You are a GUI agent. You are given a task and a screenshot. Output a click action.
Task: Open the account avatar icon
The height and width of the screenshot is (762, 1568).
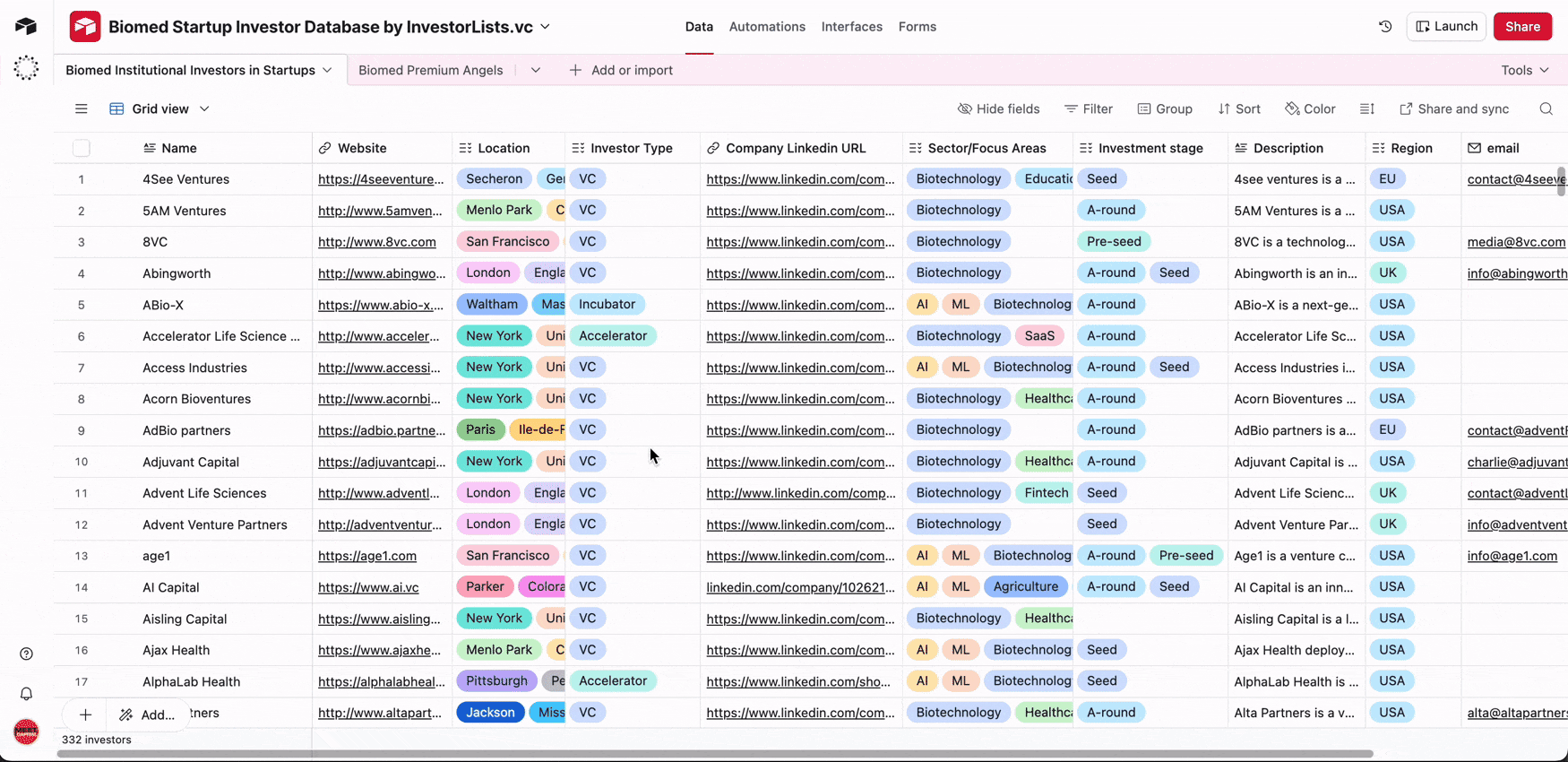click(x=26, y=732)
